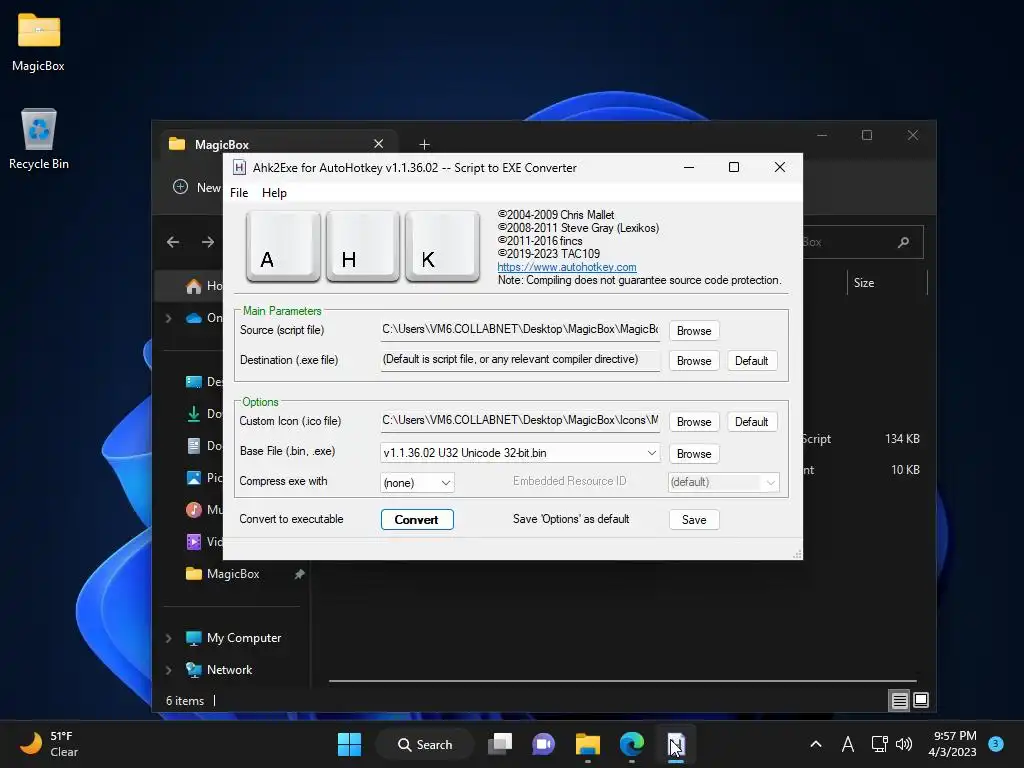1024x768 pixels.
Task: Select Home in Explorer sidebar
Action: pos(204,286)
